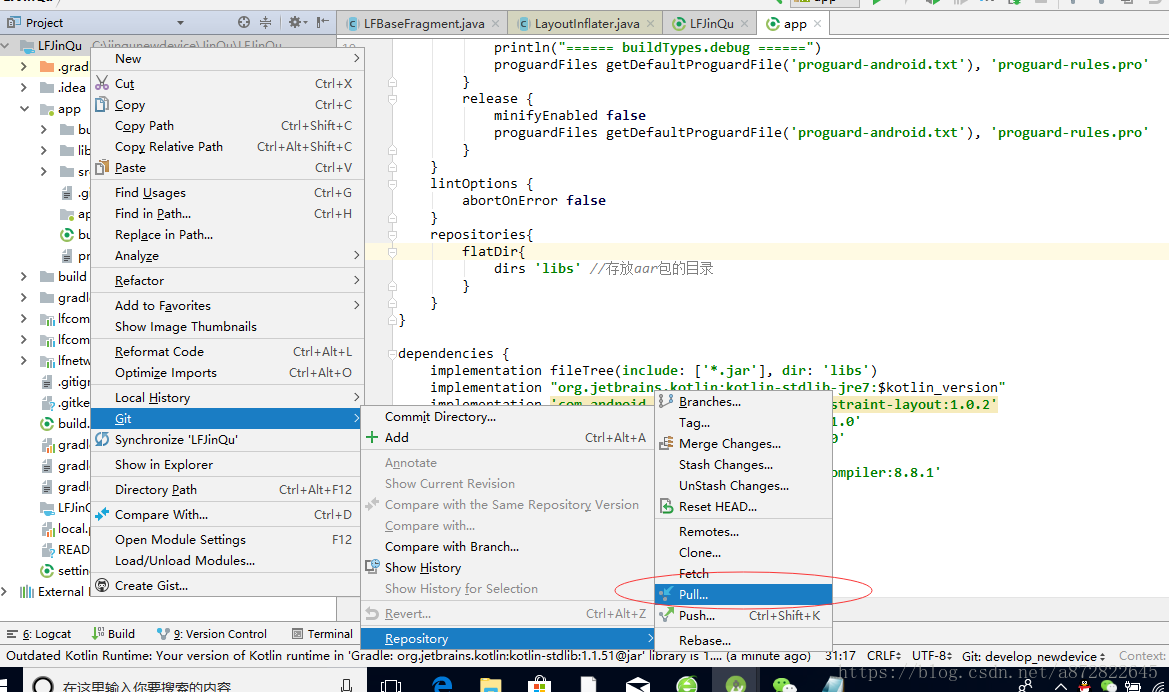This screenshot has height=692, width=1169.
Task: Click the Create Gist GitHub icon
Action: (102, 585)
